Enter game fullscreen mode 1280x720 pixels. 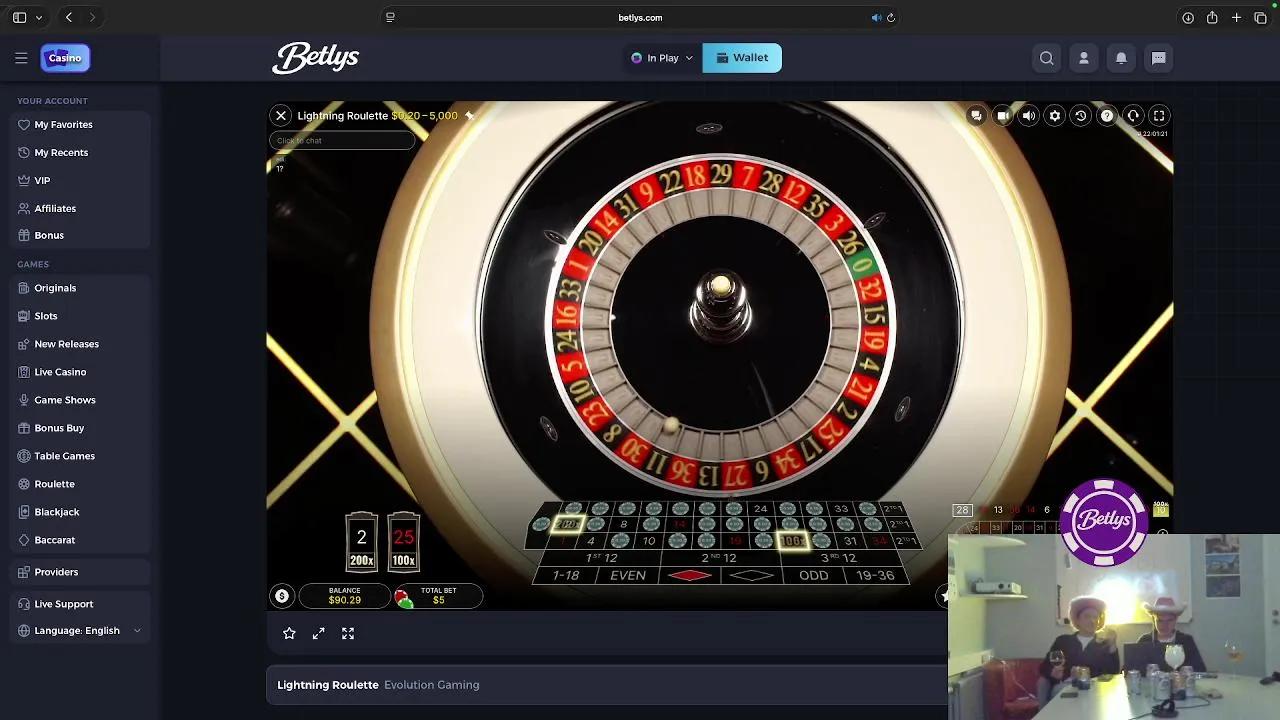[1159, 116]
